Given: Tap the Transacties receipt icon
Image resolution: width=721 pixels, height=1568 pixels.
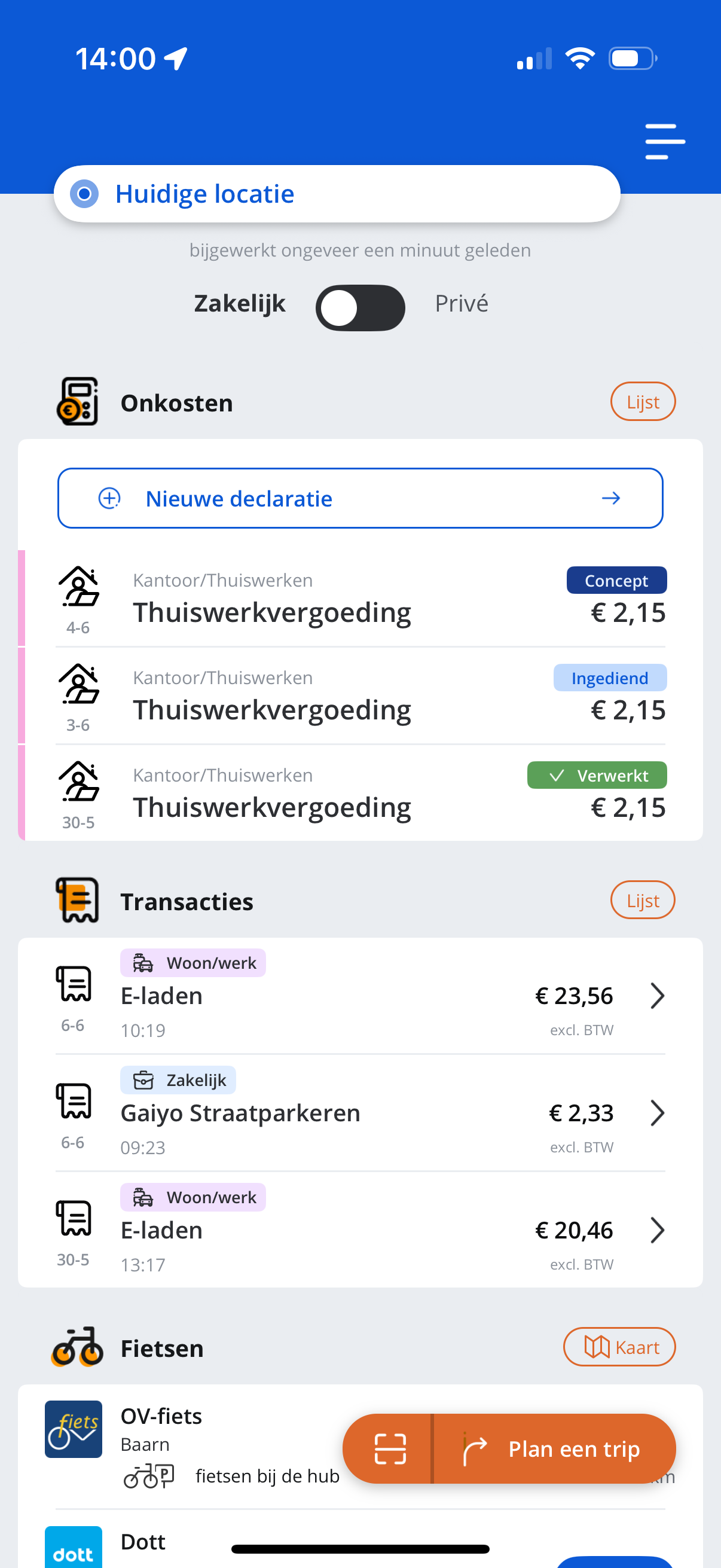Looking at the screenshot, I should pos(77,899).
